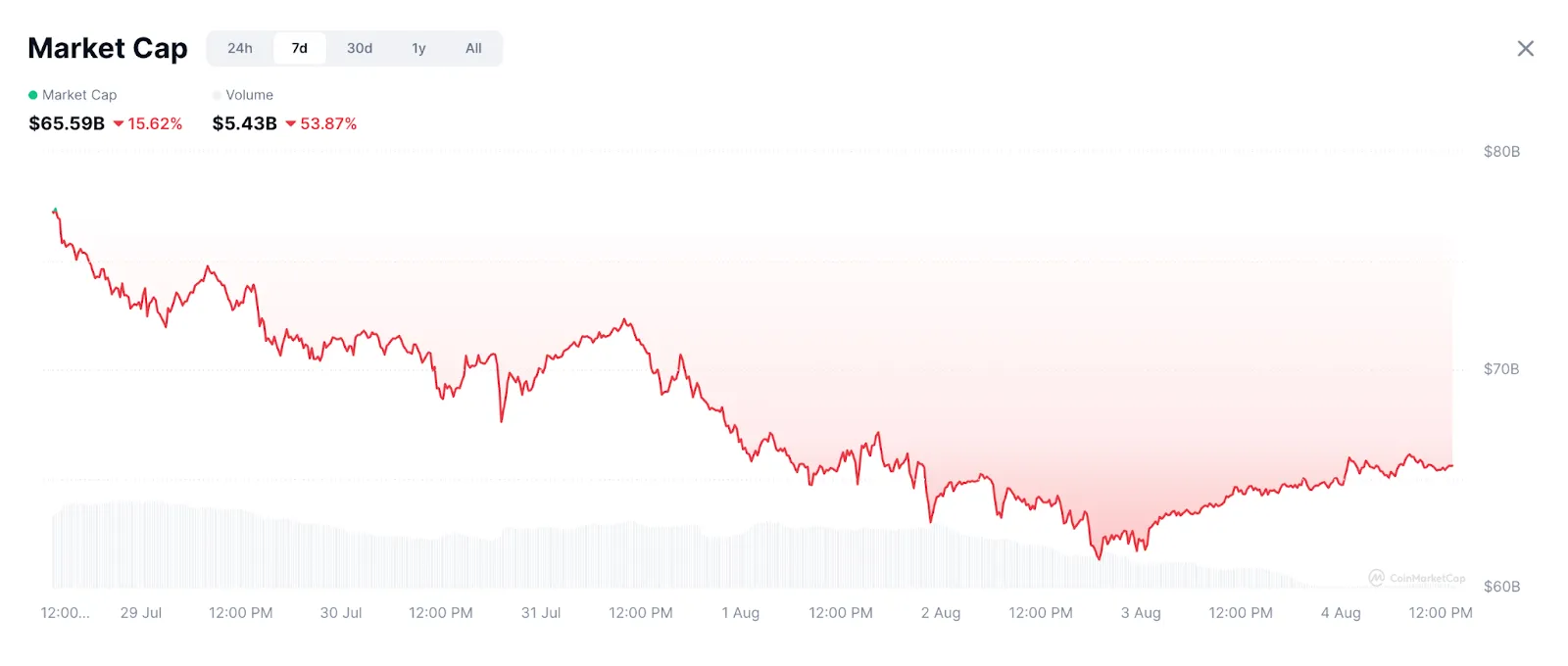Click the red down arrow beside 15.62%

click(119, 124)
